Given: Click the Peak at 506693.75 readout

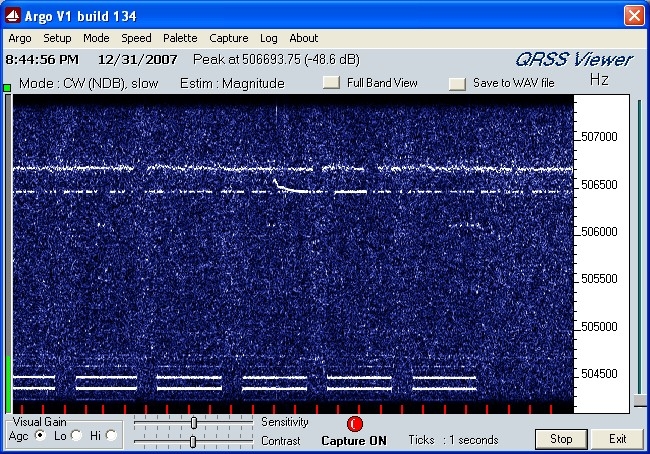Looking at the screenshot, I should [x=276, y=60].
